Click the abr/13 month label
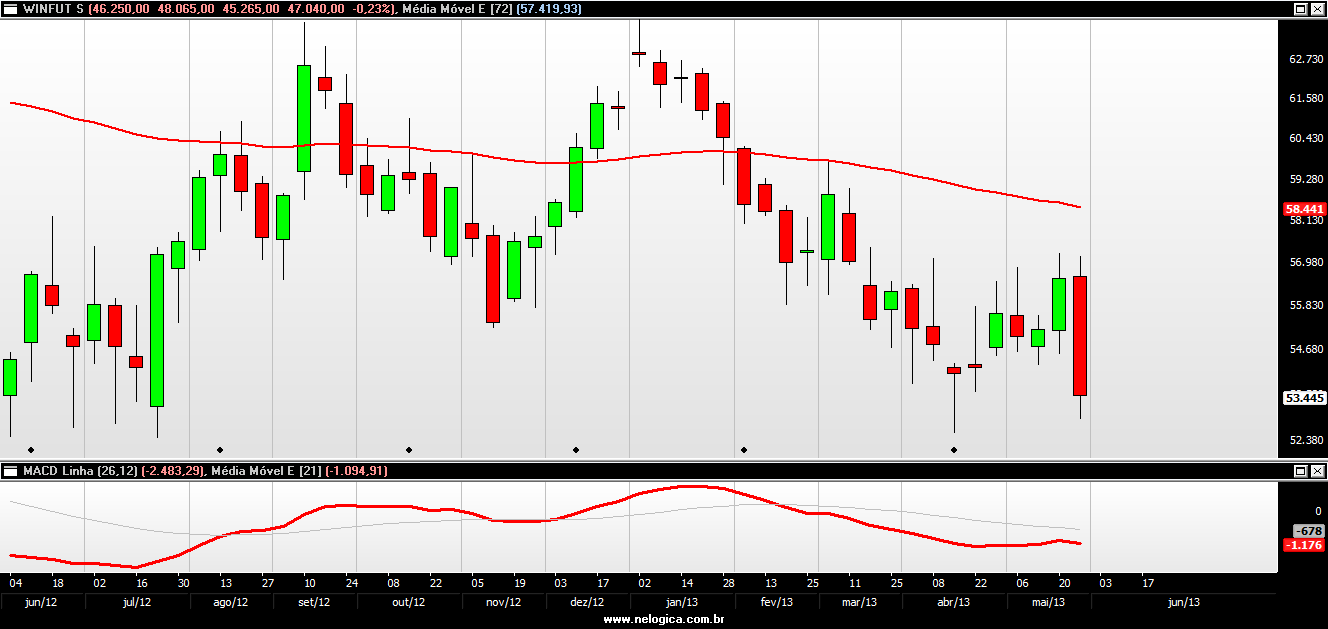 point(953,602)
